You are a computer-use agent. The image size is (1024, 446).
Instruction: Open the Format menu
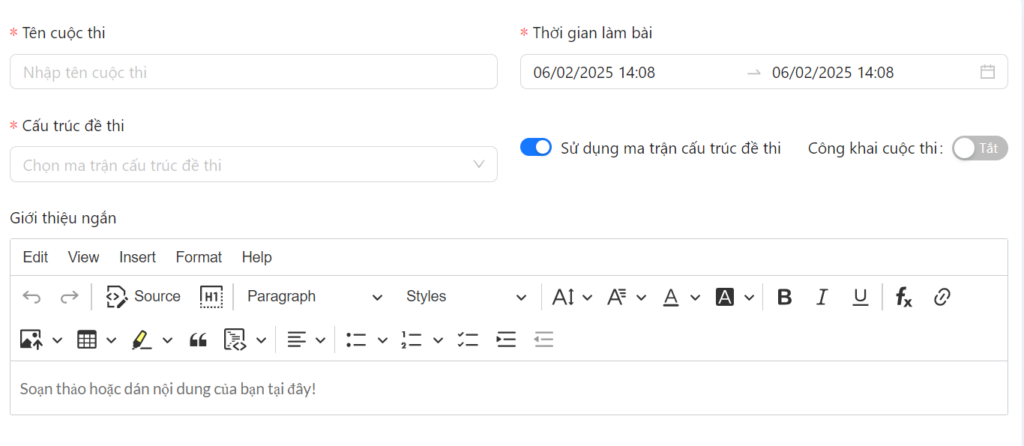[199, 257]
